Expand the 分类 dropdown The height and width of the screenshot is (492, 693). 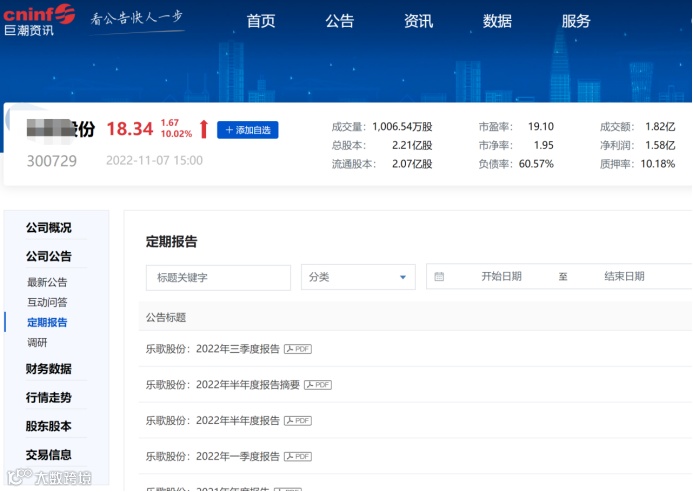358,277
